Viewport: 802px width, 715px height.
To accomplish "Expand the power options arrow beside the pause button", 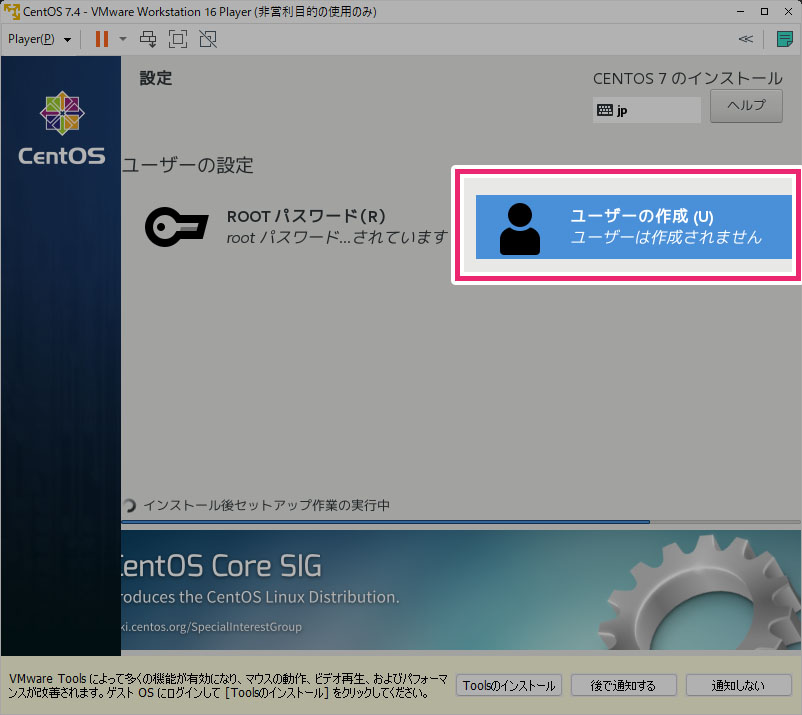I will pyautogui.click(x=123, y=39).
